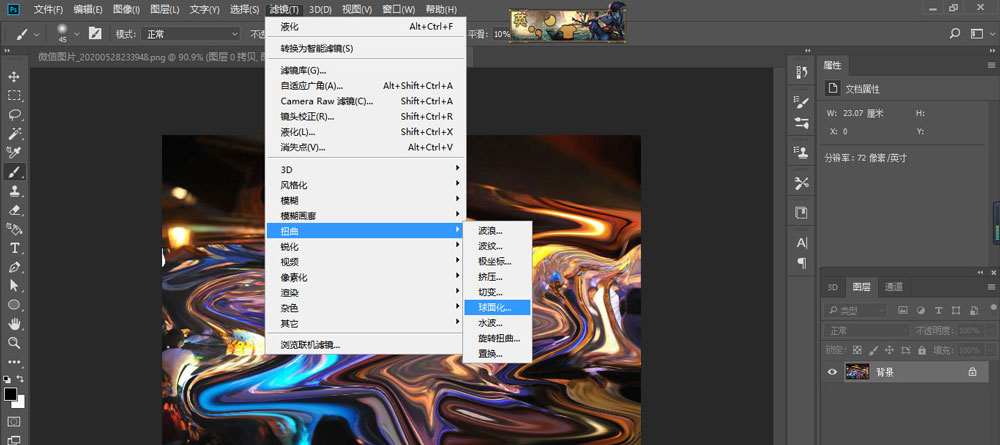Screen dimensions: 1000x445
Task: Toggle the lock icon on 背景 layer
Action: [x=972, y=371]
